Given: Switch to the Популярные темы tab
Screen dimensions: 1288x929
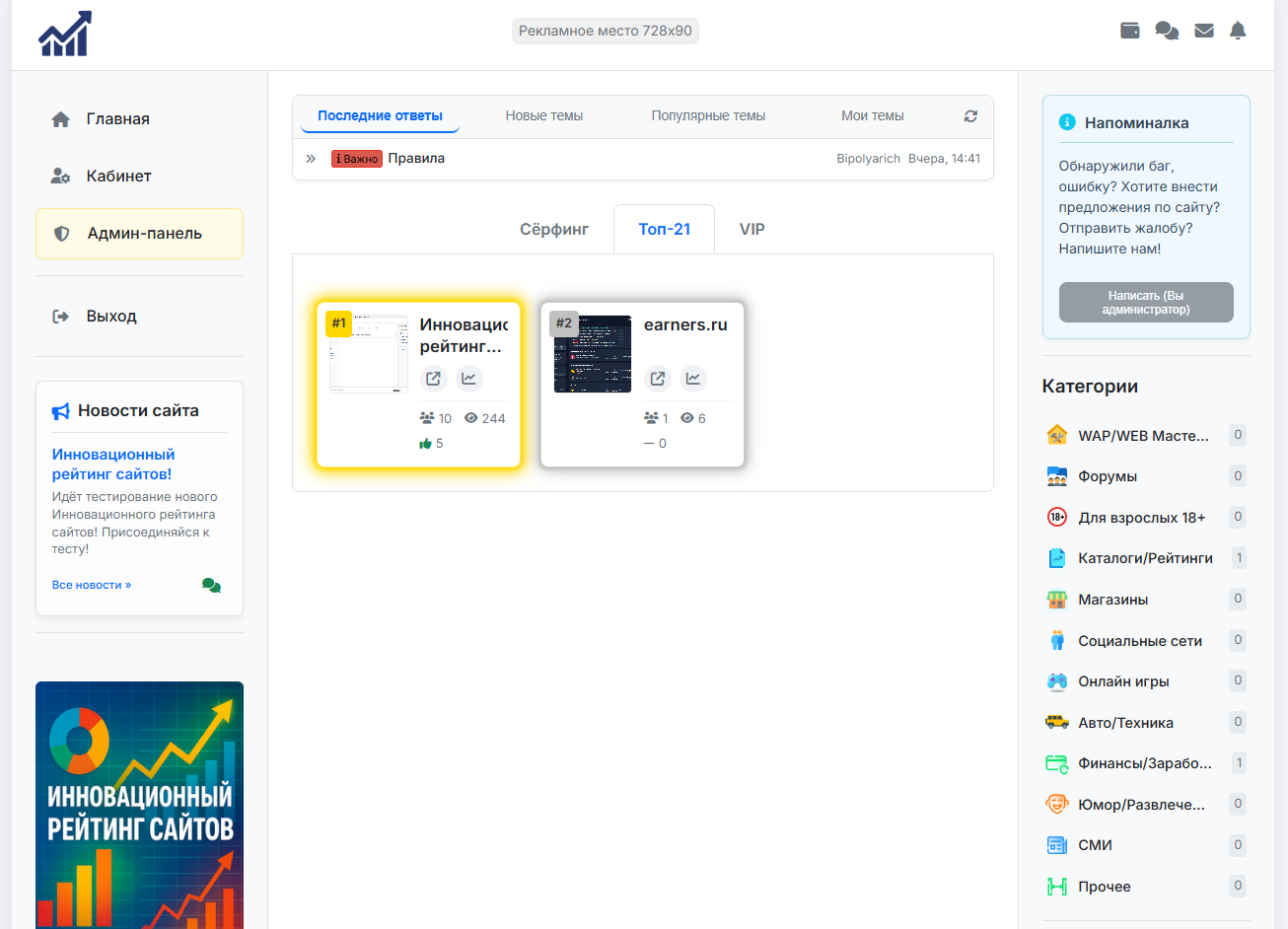Looking at the screenshot, I should coord(708,116).
